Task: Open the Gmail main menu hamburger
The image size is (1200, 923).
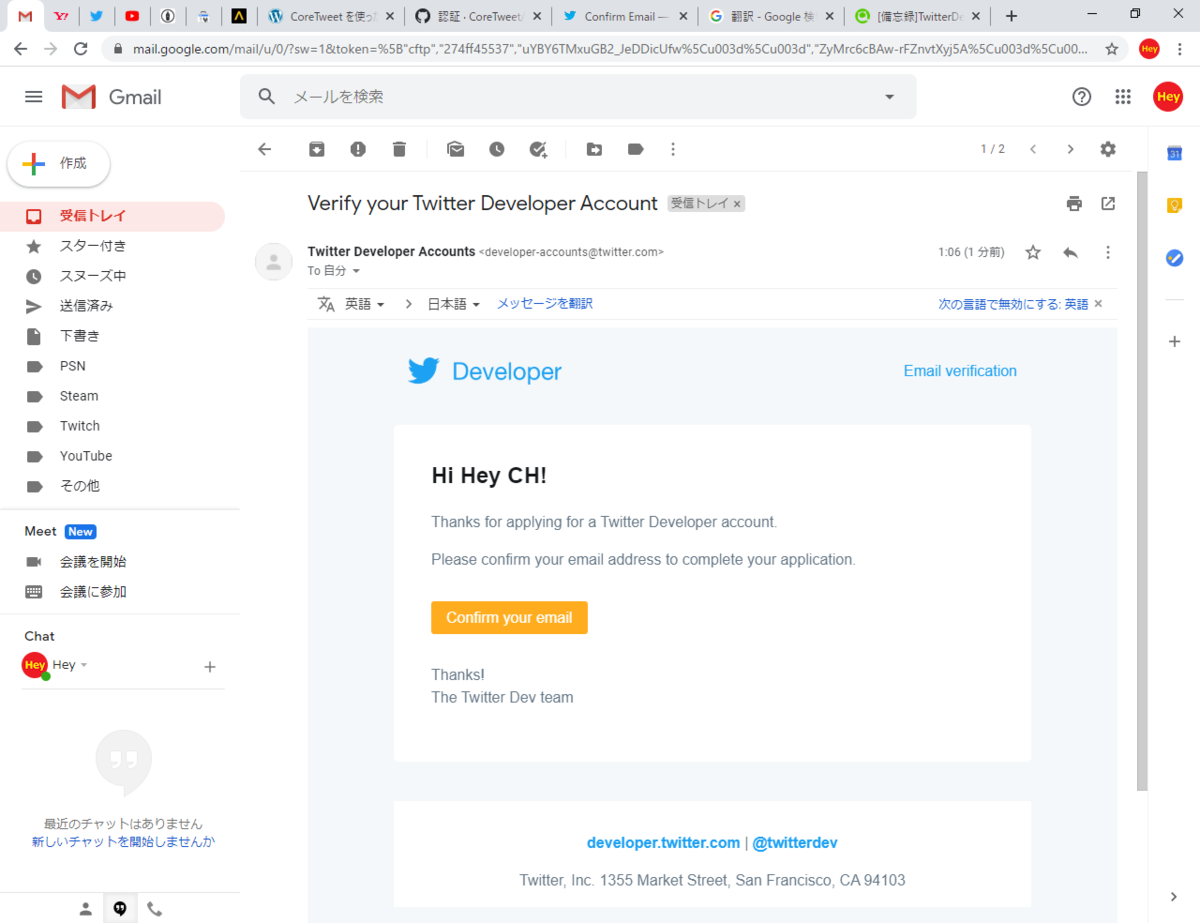Action: click(x=34, y=97)
